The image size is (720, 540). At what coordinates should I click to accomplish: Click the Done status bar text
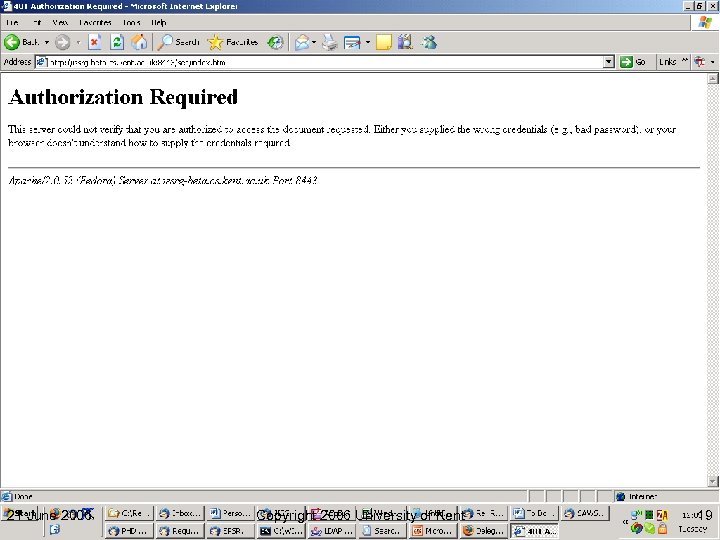coord(23,496)
